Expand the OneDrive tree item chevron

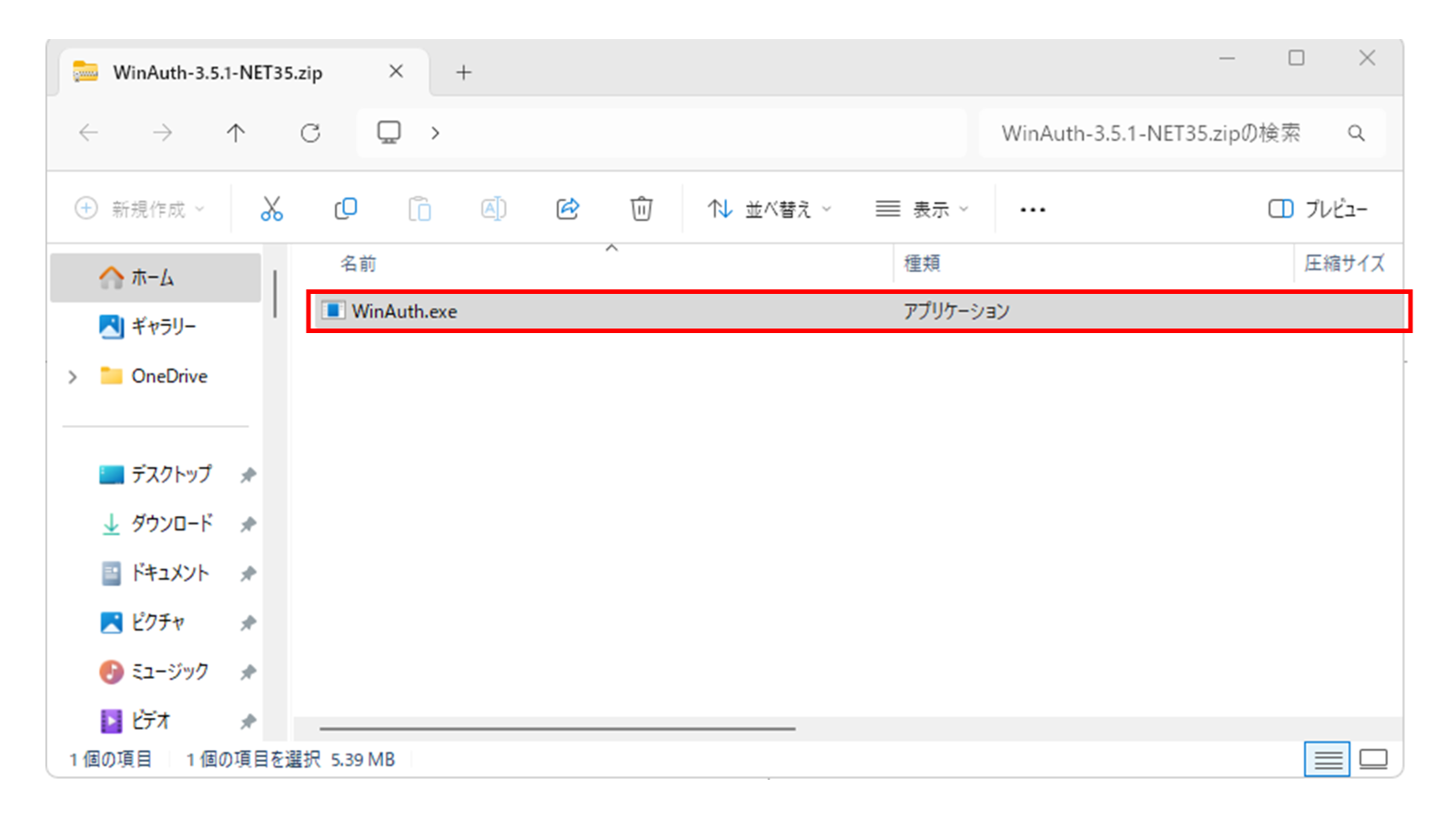click(x=71, y=376)
